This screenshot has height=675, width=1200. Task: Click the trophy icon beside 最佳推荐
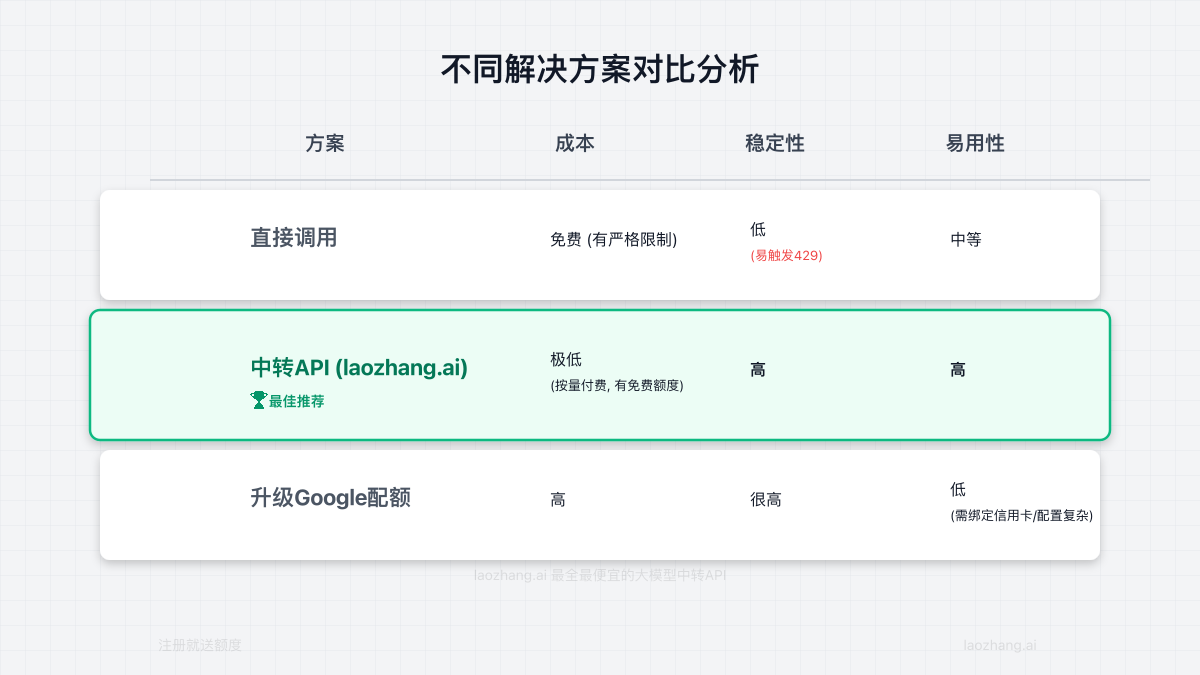(258, 400)
